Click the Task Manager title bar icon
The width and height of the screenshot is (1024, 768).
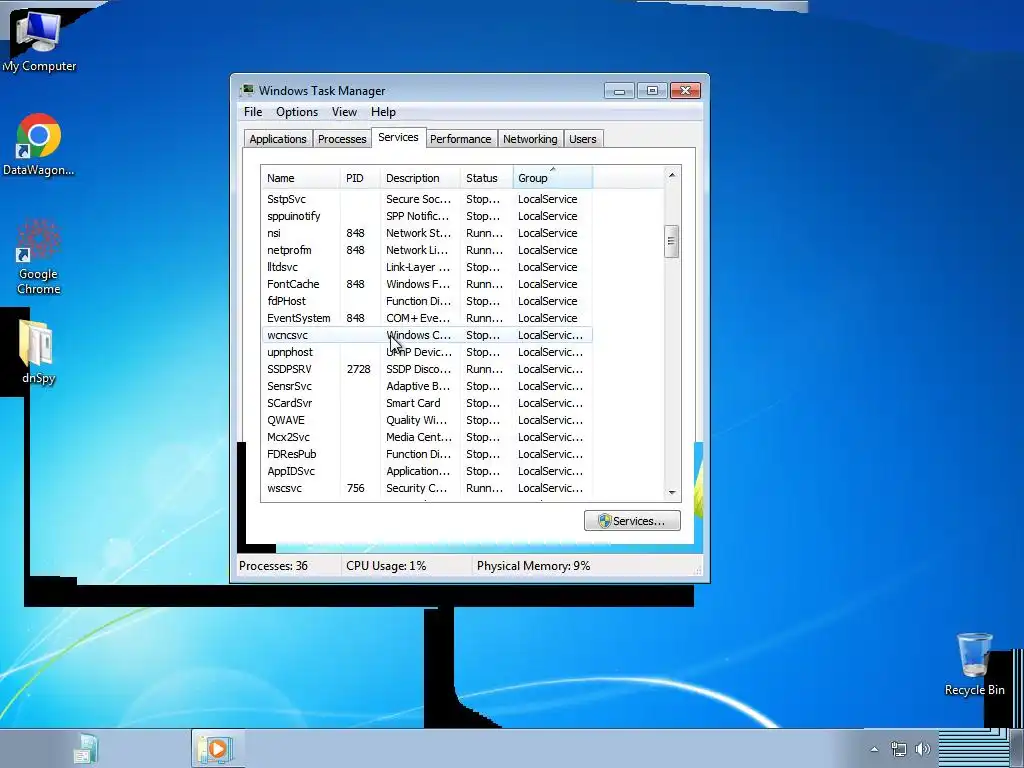248,90
